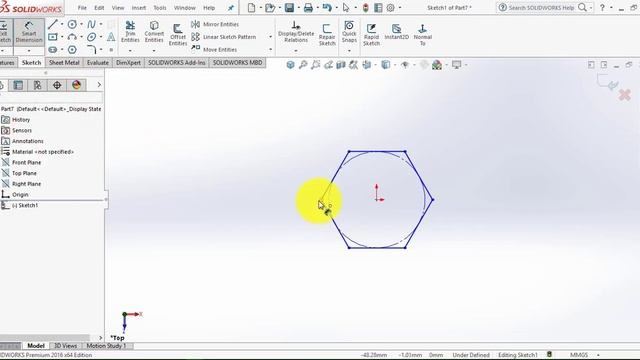640x360 pixels.
Task: Click Mirror Entities
Action: click(215, 24)
